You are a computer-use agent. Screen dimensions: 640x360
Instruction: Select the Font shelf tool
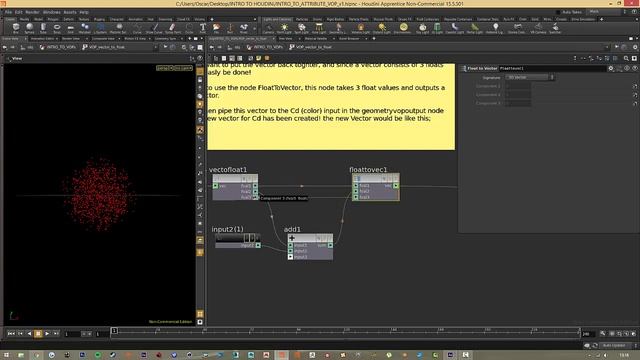click(202, 28)
